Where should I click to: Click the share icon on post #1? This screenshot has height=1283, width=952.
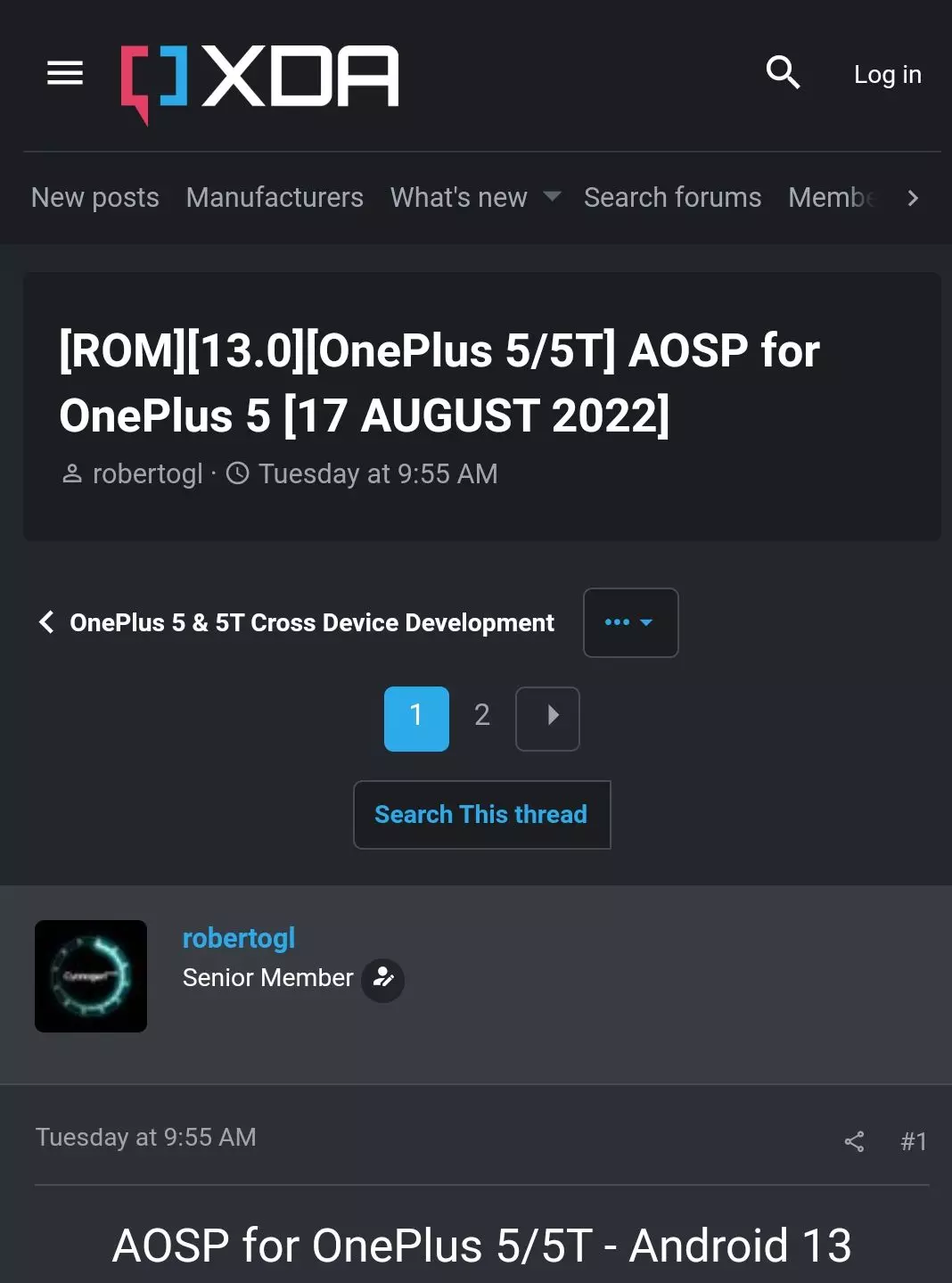pos(853,1141)
